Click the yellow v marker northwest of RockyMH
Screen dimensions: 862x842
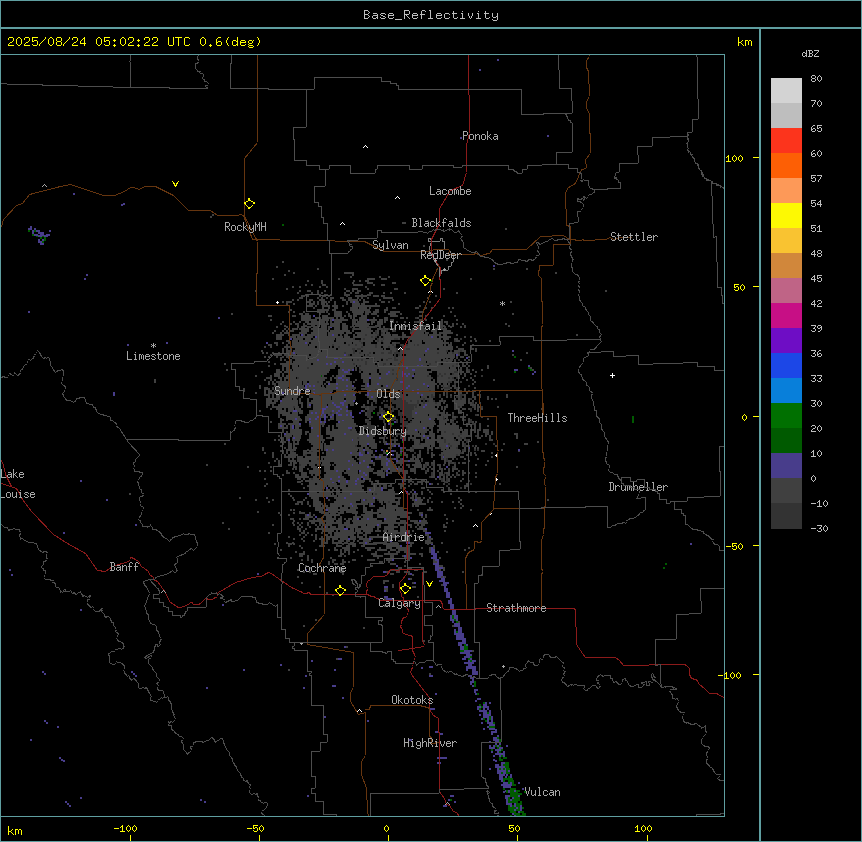[175, 184]
